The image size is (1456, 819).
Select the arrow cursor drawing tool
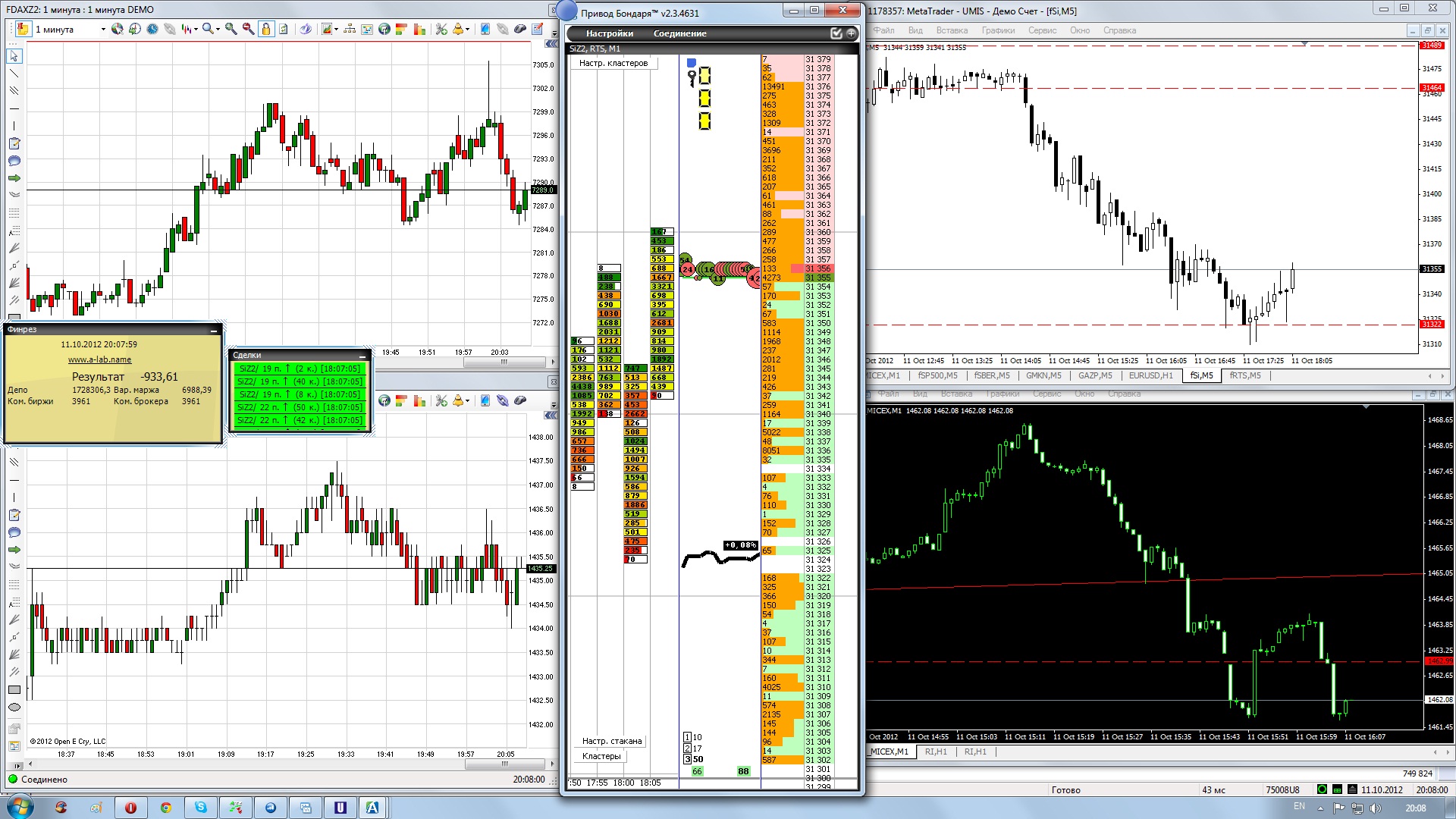pyautogui.click(x=14, y=56)
